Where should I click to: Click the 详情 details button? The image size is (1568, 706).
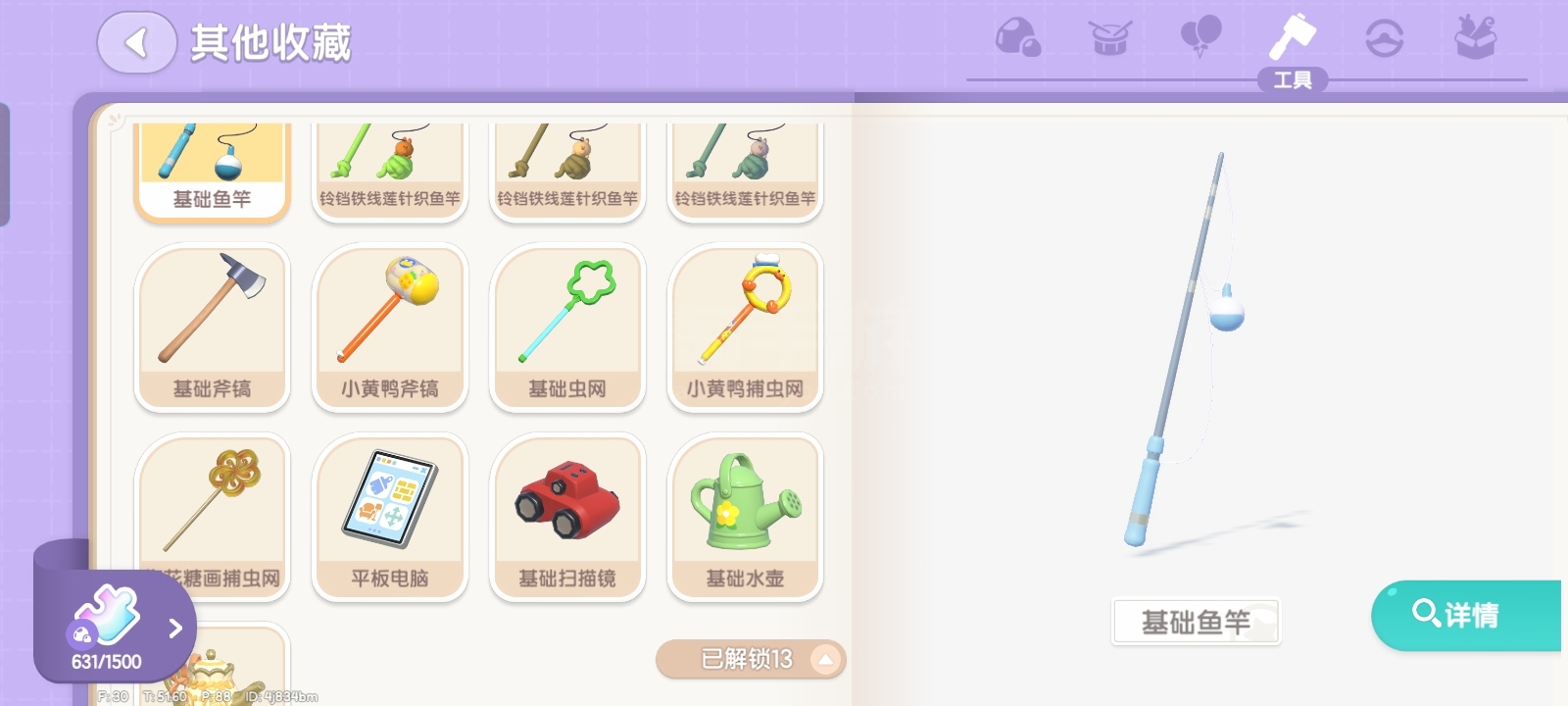[x=1466, y=615]
